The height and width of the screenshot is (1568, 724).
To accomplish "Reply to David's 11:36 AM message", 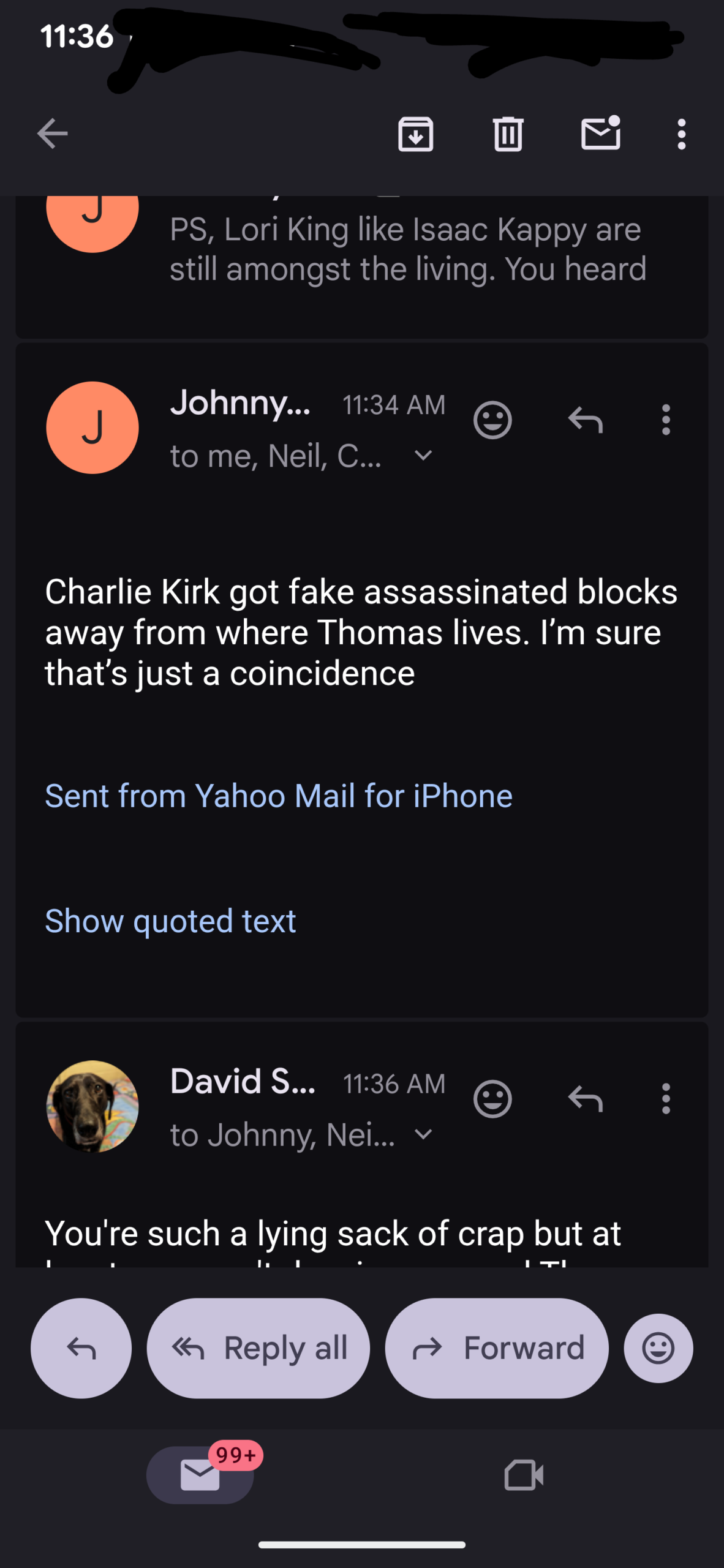I will (x=586, y=1099).
